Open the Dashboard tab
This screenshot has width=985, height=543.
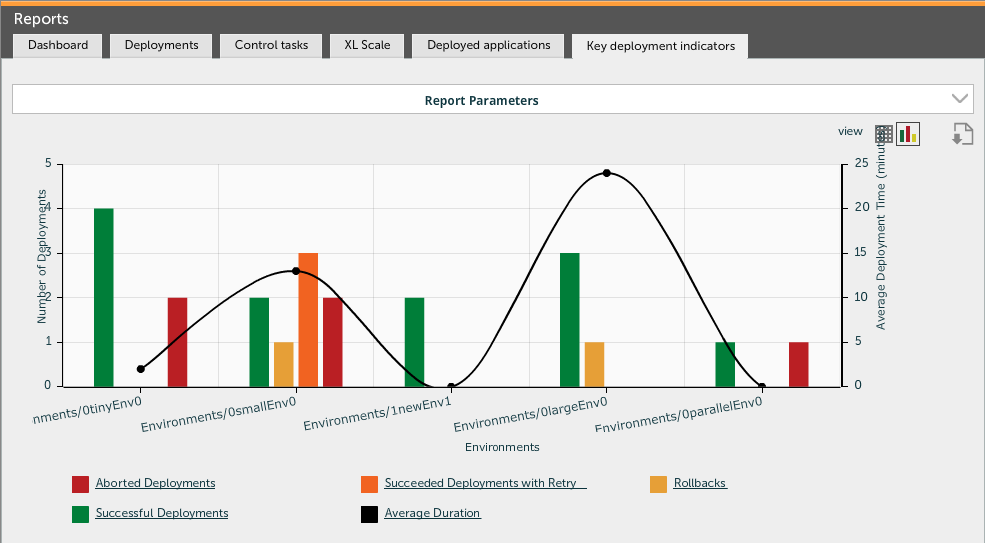[58, 45]
